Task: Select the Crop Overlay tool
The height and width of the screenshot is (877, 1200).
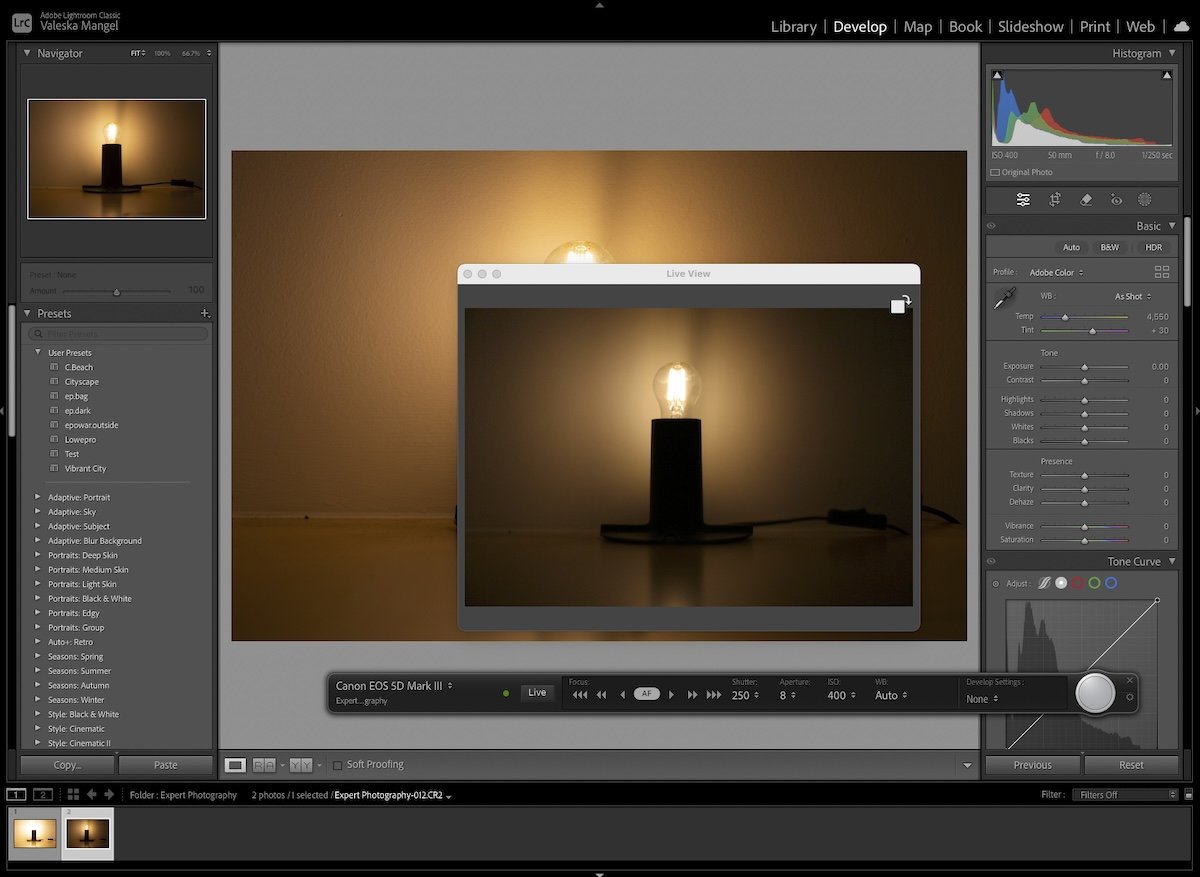Action: pos(1054,199)
